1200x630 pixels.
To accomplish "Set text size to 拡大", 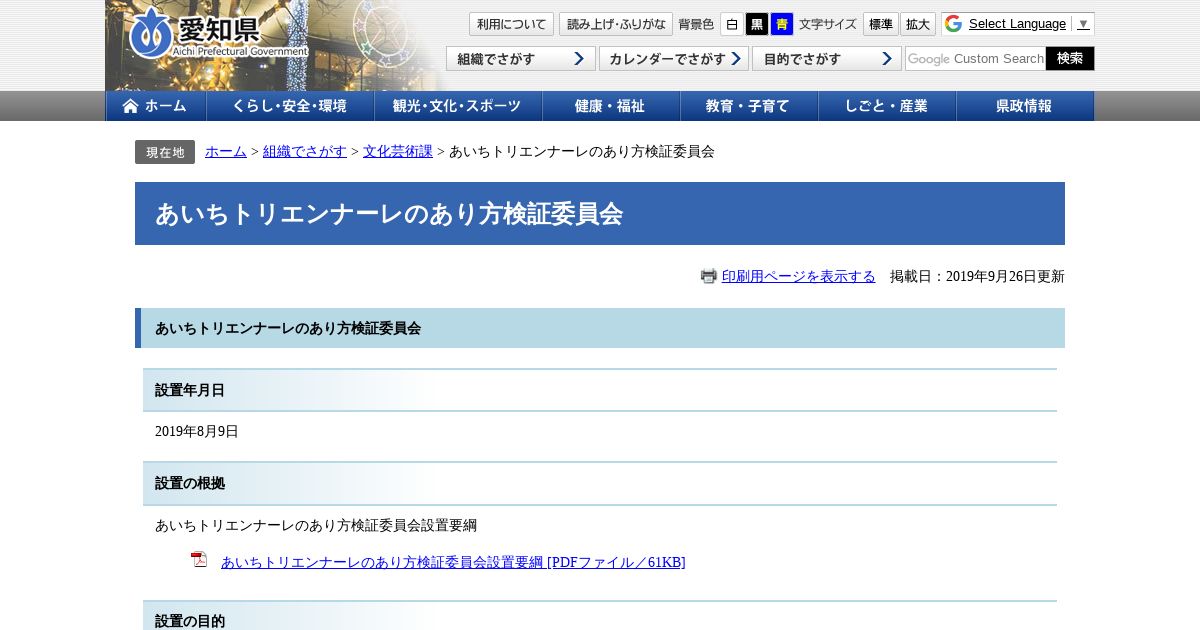I will [918, 24].
